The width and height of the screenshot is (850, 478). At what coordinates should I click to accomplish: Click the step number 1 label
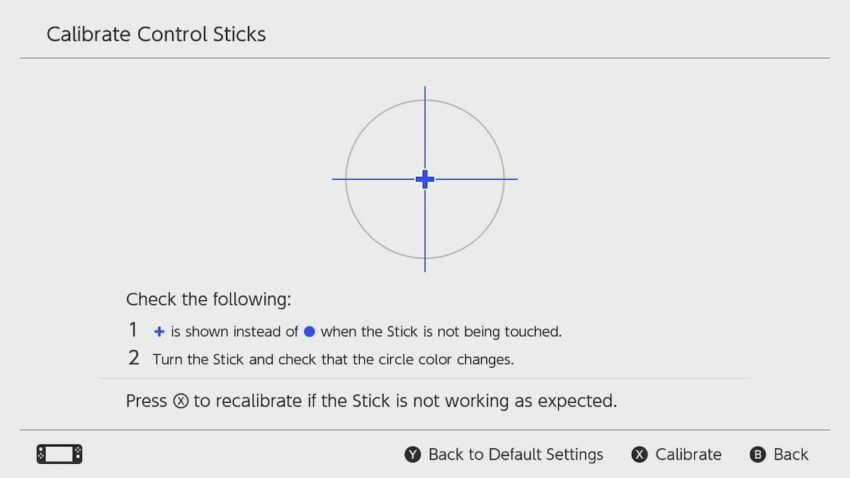133,330
